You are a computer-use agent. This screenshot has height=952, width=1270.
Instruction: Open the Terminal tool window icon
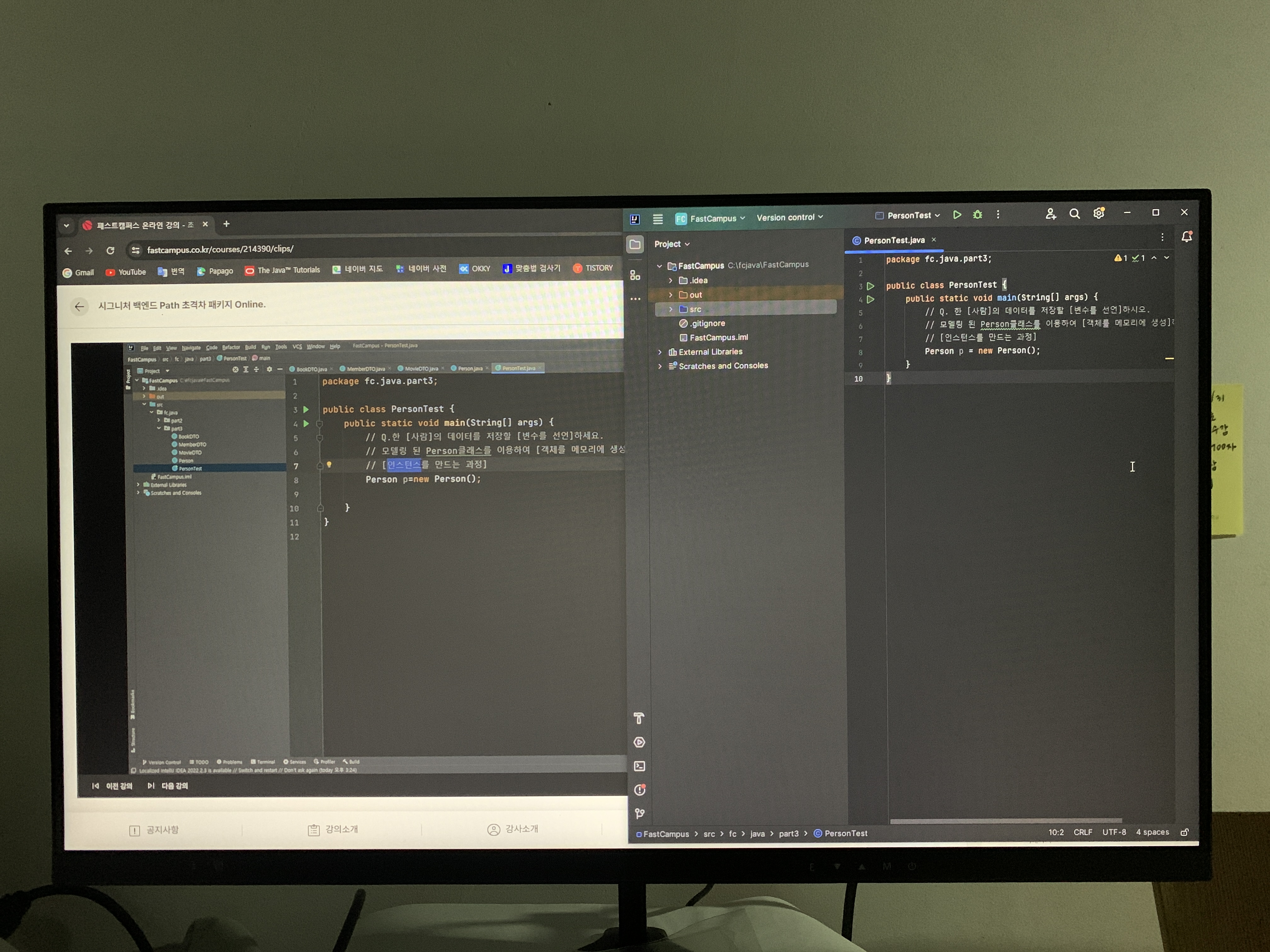coord(639,766)
